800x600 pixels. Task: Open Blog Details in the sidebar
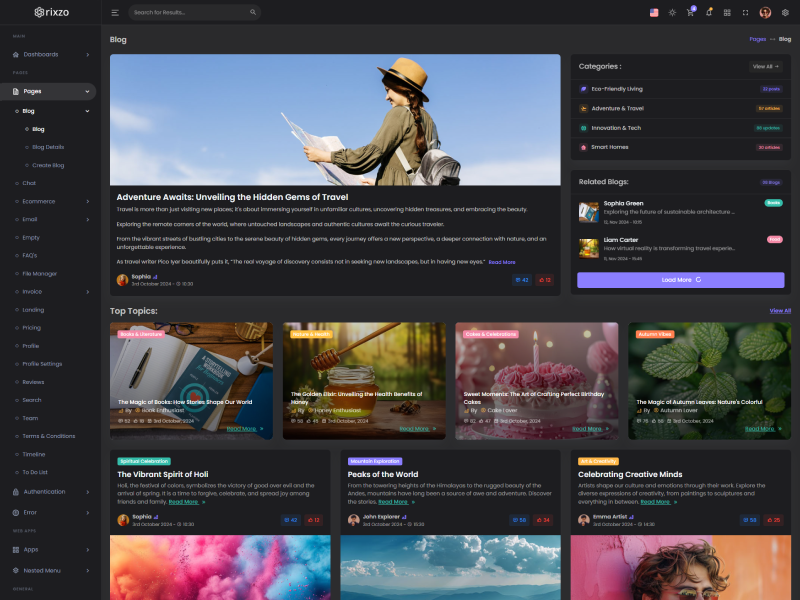coord(48,147)
